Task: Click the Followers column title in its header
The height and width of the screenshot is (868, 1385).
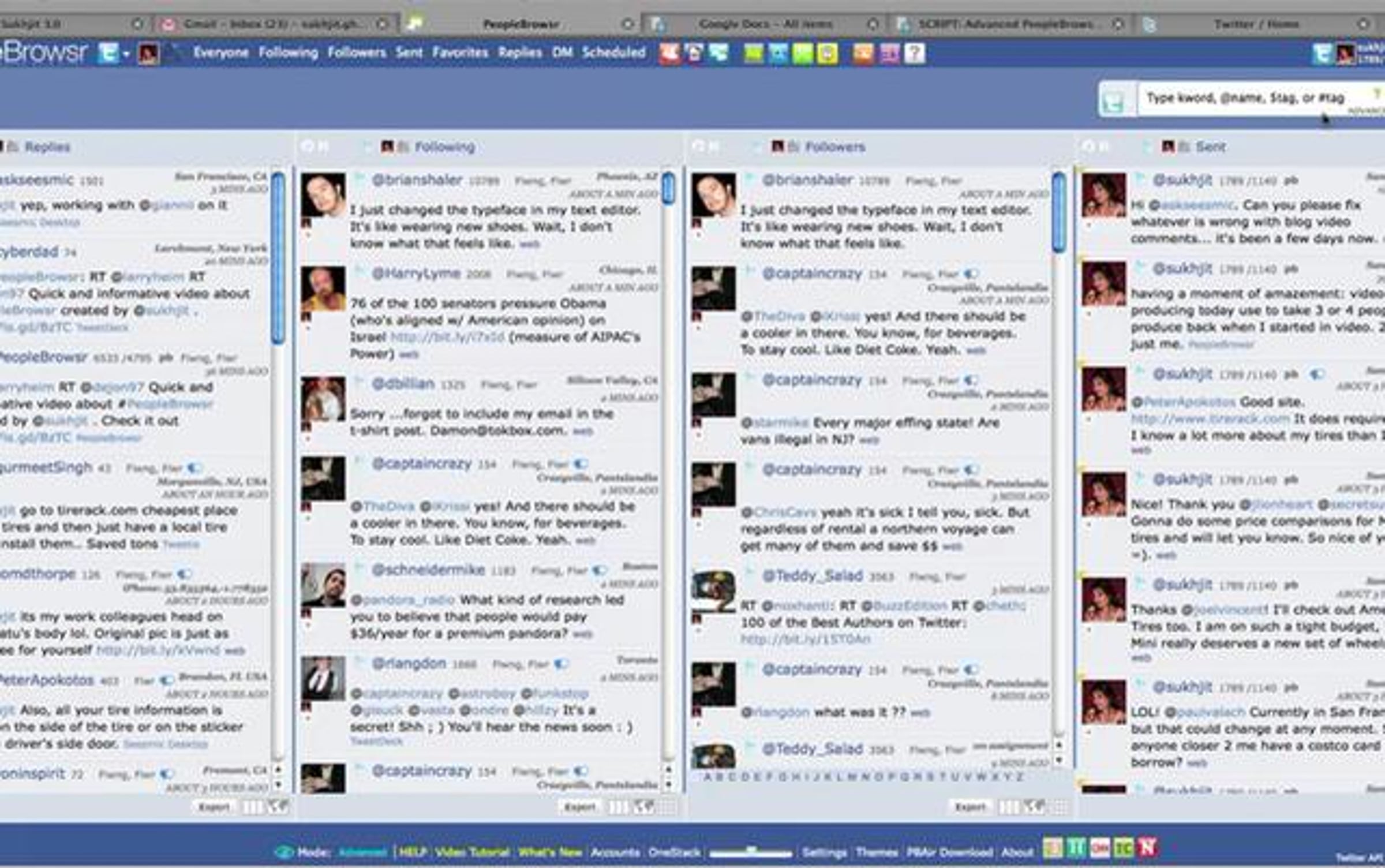Action: coord(835,147)
